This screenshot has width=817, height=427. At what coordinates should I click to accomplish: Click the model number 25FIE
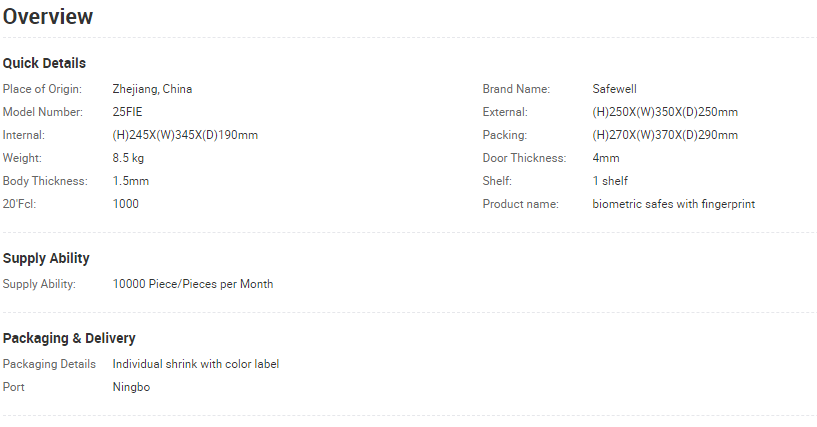pos(127,112)
